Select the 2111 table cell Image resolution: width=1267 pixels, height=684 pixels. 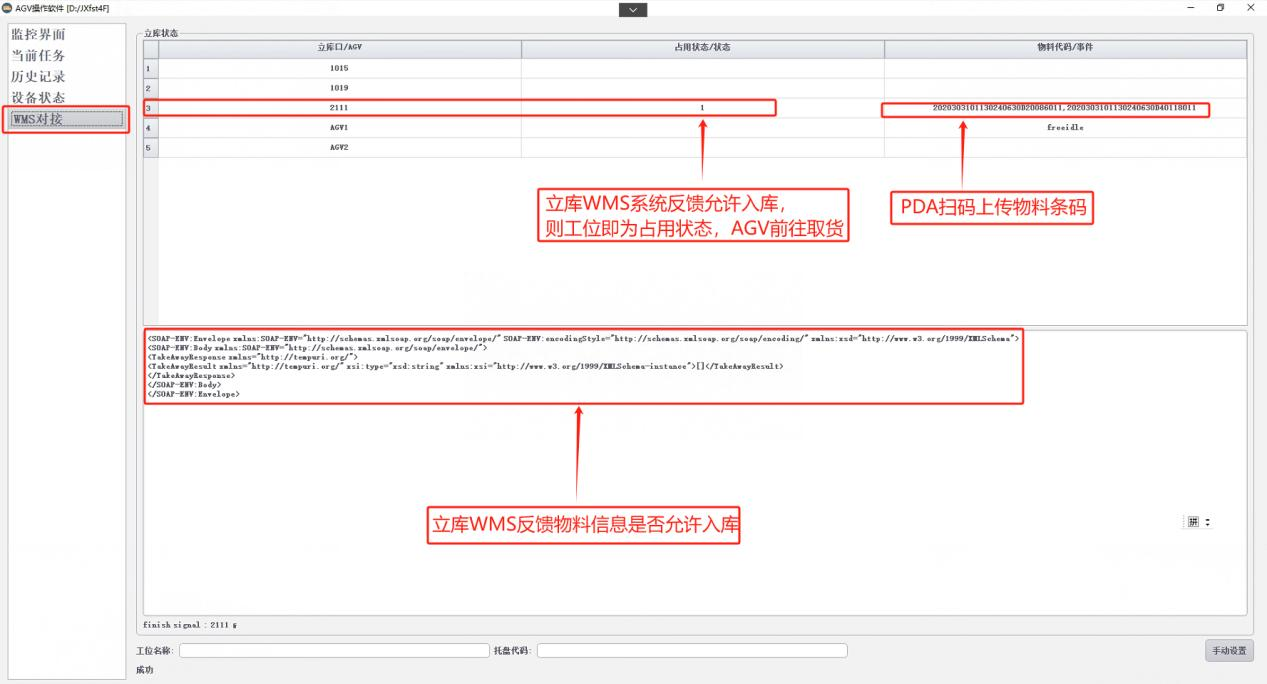click(x=340, y=108)
